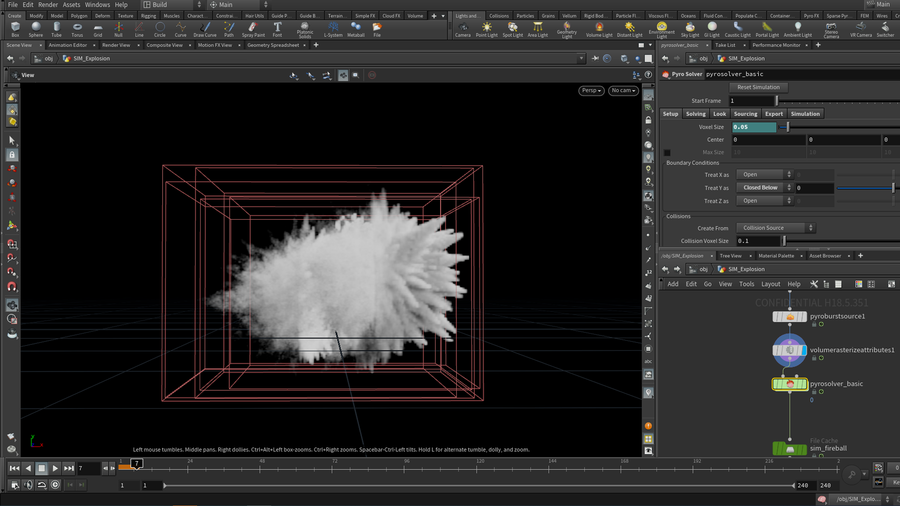Select the sim_fireball File Cache node
900x506 pixels.
coord(790,449)
